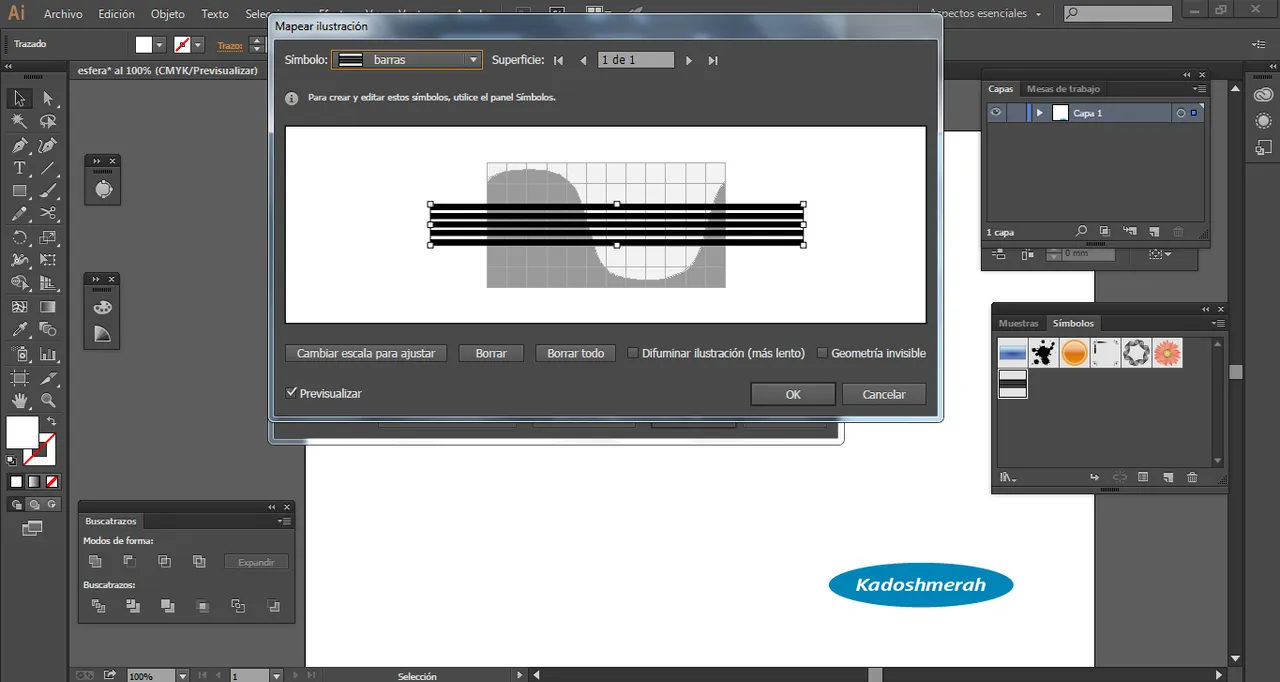Hide Capa 1 with eye icon

(x=996, y=113)
